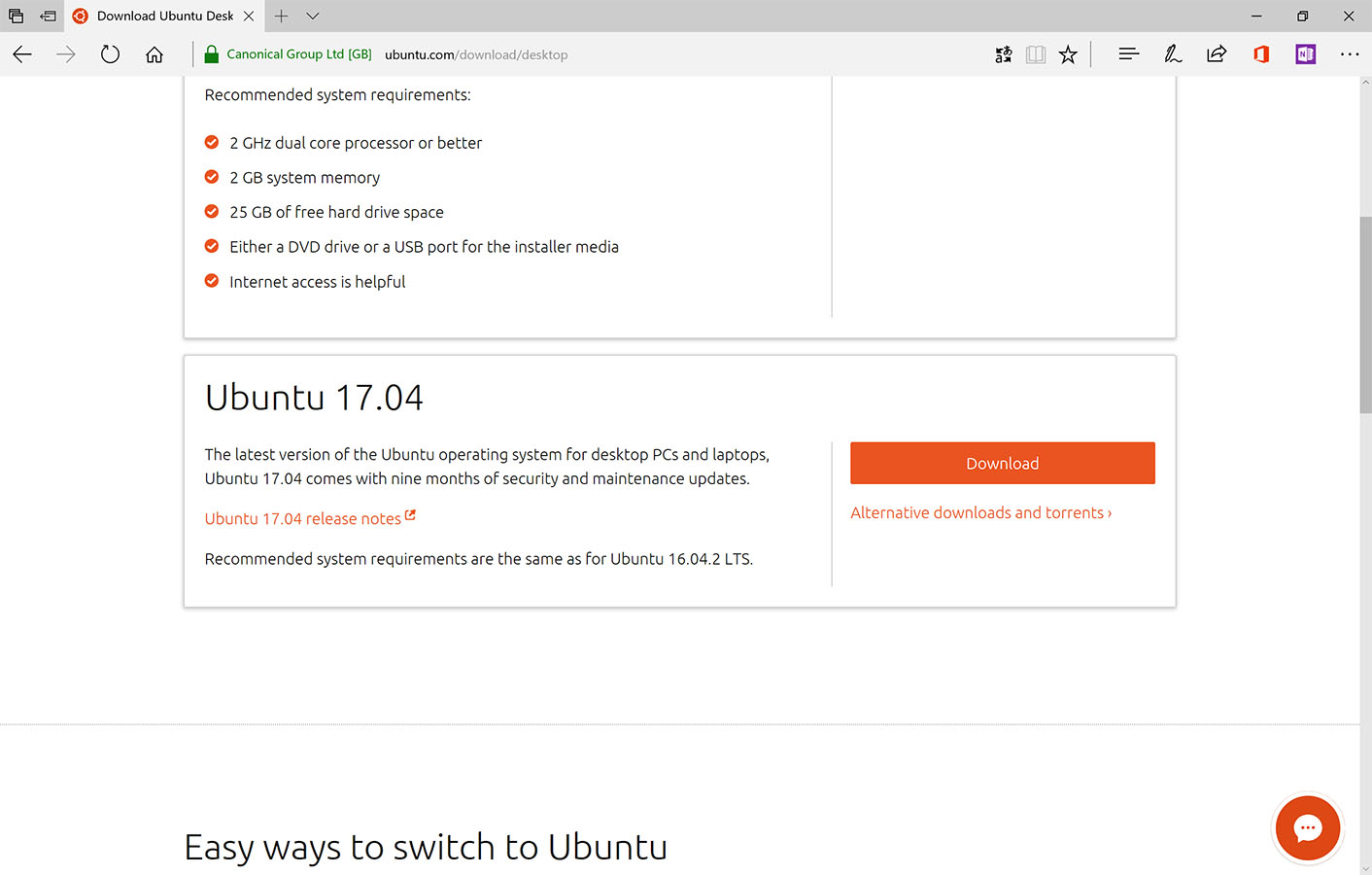Show tabs you've set aside
Image resolution: width=1372 pixels, height=875 pixels.
[x=16, y=16]
